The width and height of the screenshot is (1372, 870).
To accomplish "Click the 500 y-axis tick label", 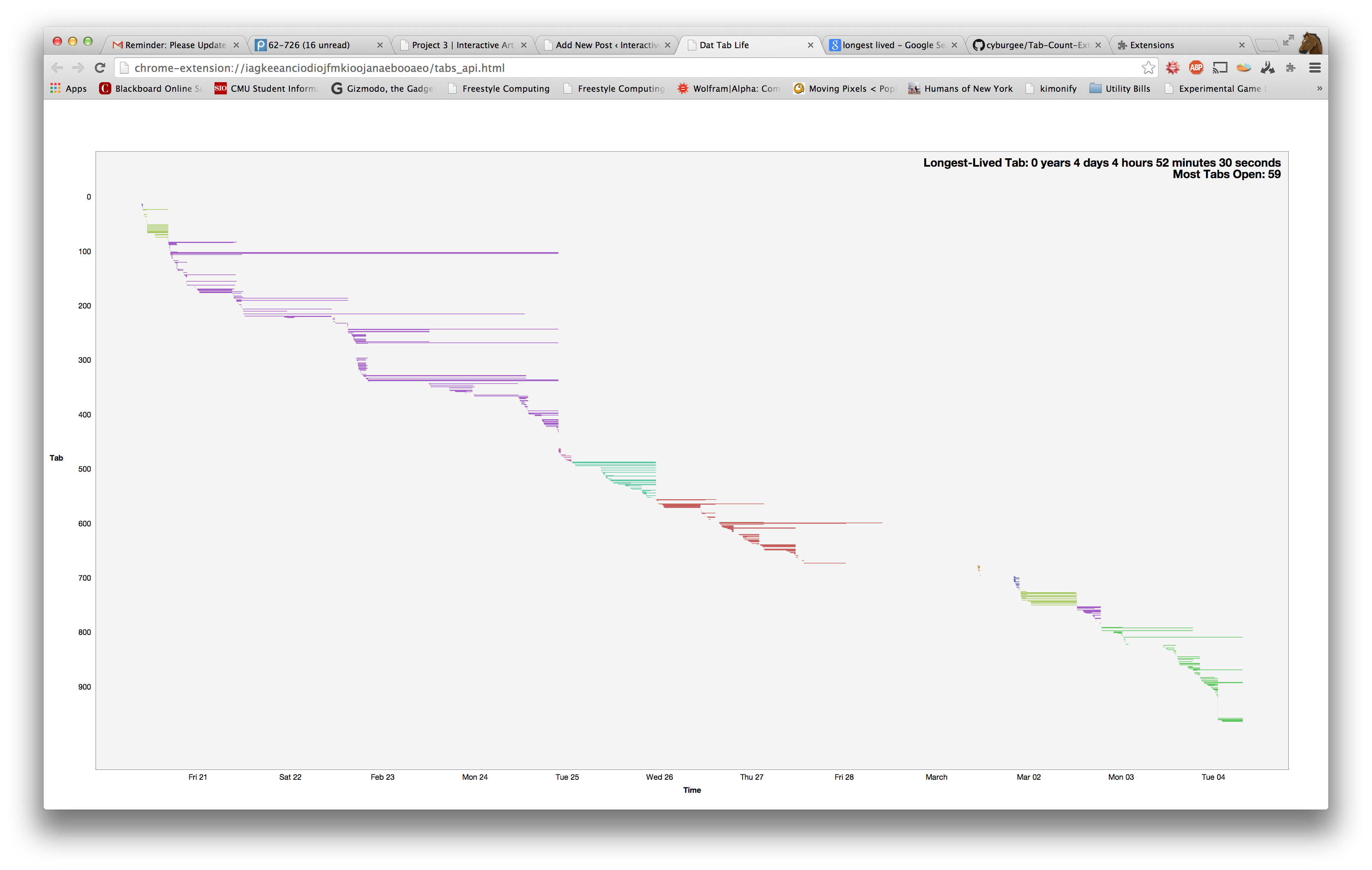I will 85,469.
